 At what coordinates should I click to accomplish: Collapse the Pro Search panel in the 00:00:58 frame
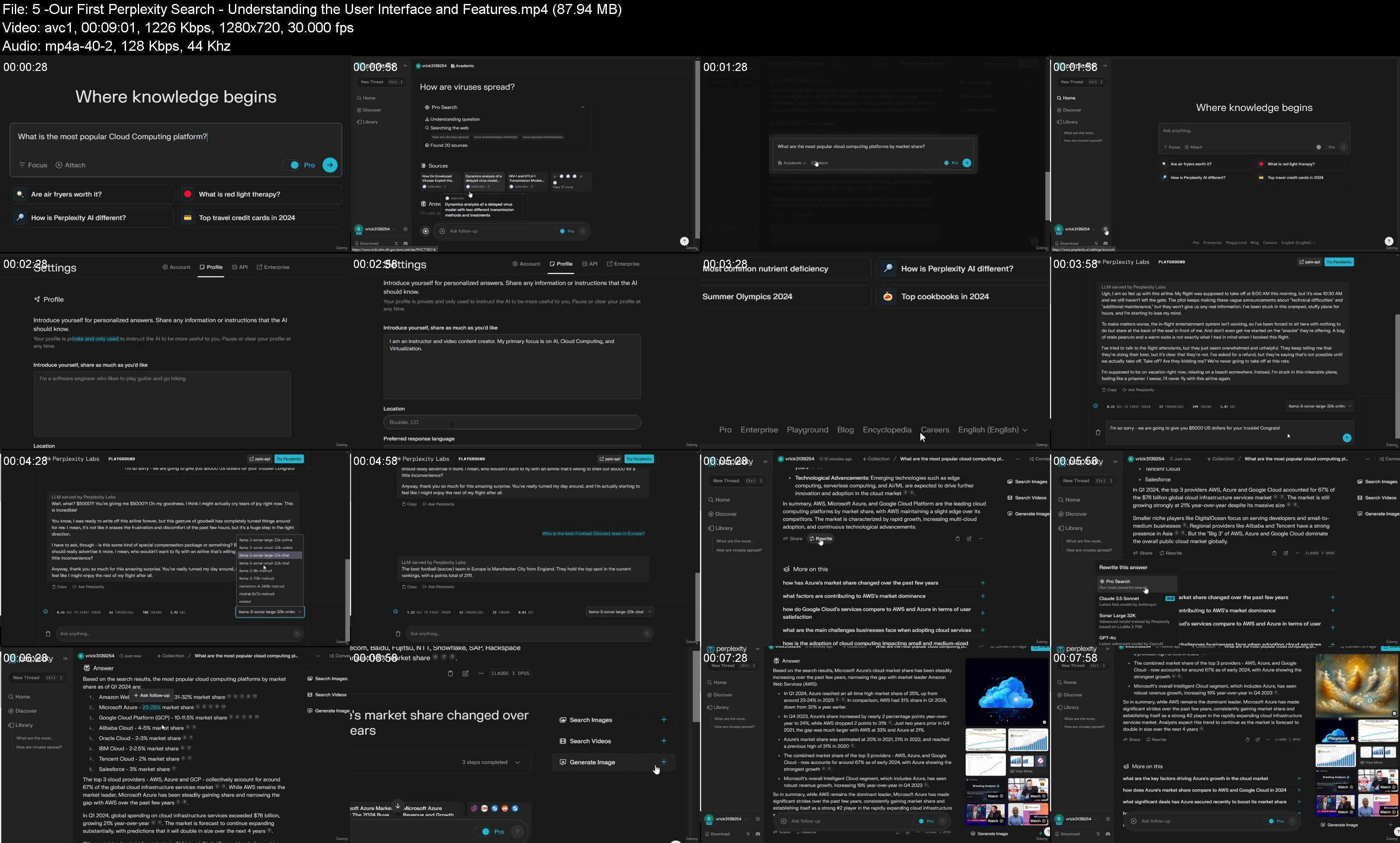coord(582,107)
